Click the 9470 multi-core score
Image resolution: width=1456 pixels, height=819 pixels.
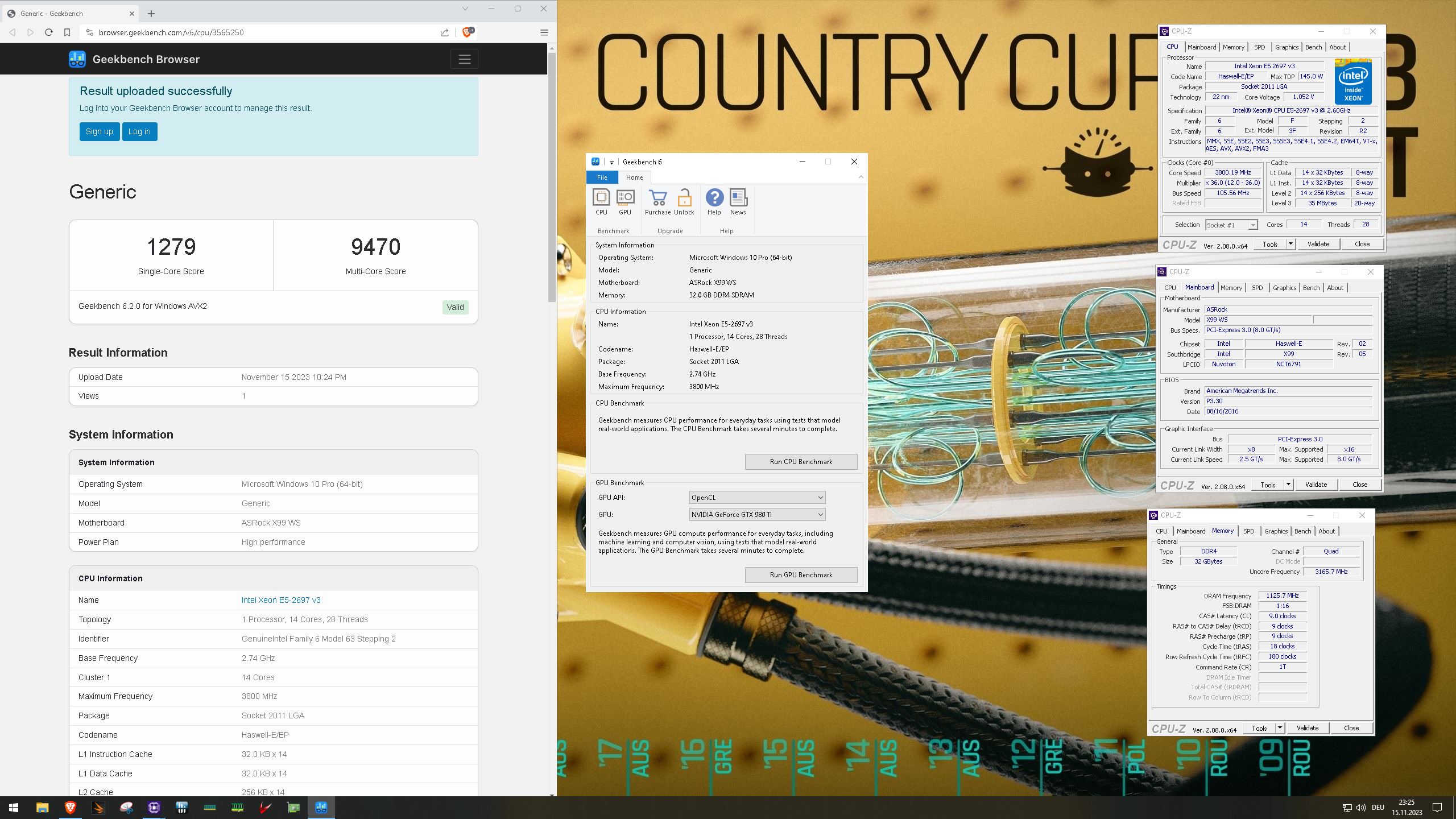[x=375, y=247]
